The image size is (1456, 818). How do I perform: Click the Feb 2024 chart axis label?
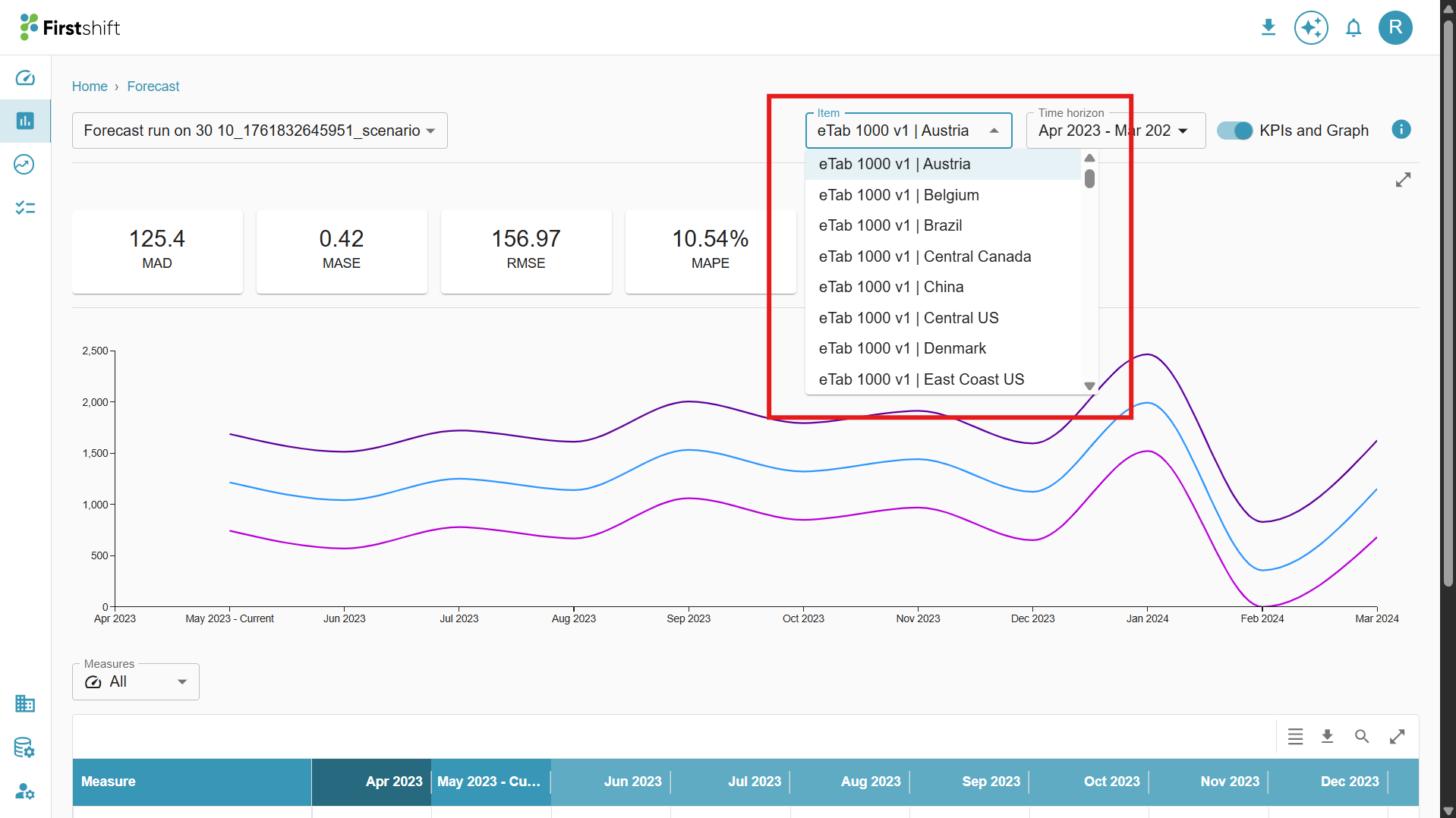point(1262,618)
